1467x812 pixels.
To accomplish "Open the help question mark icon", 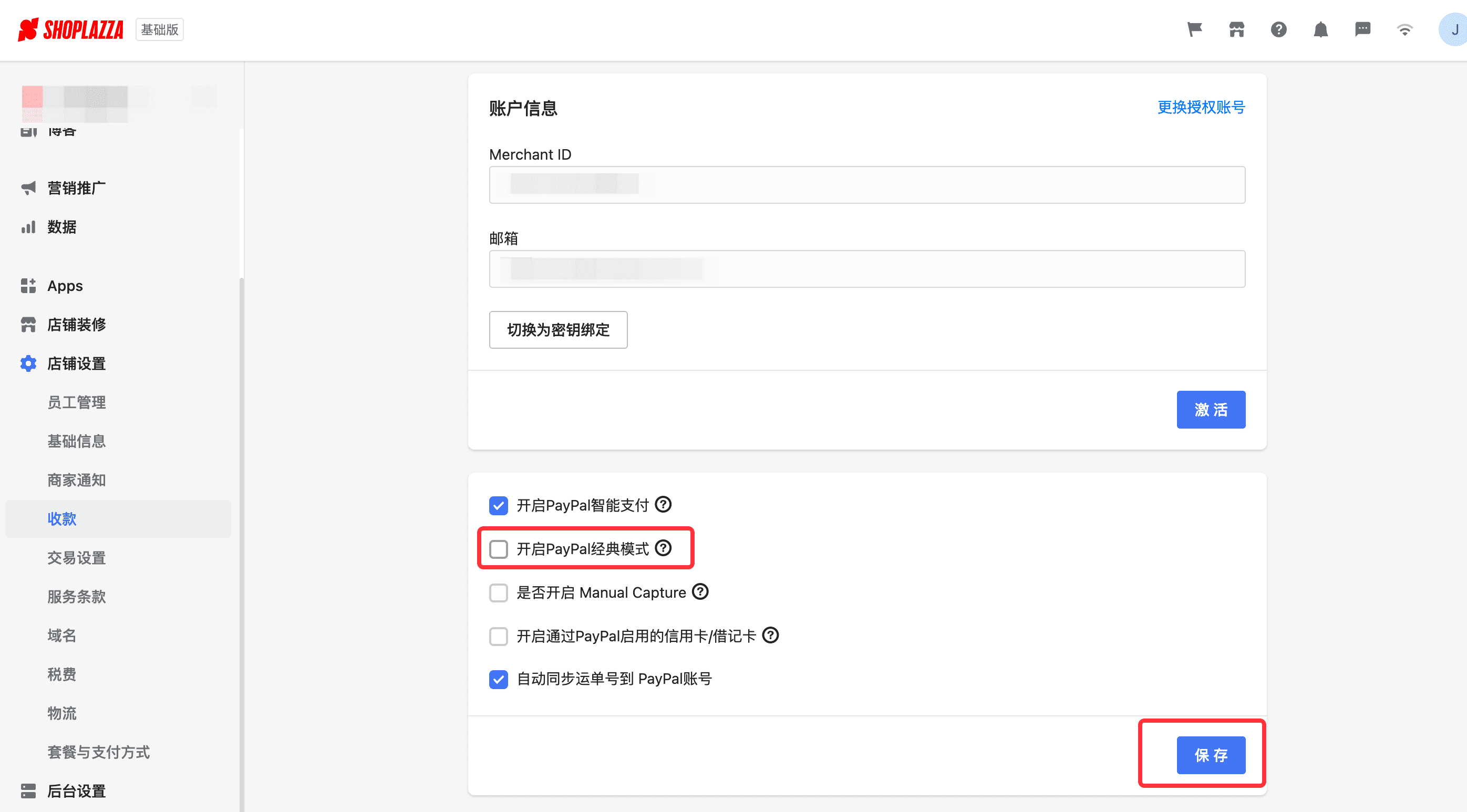I will (1278, 29).
